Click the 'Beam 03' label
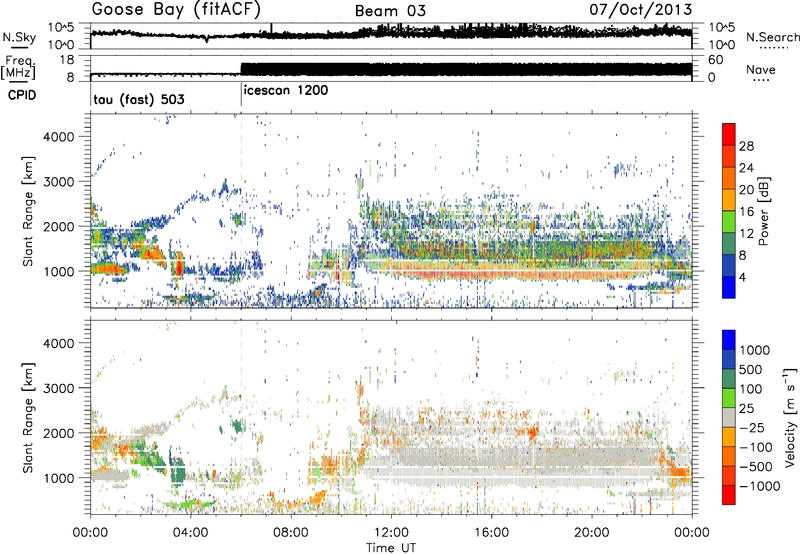 (390, 11)
